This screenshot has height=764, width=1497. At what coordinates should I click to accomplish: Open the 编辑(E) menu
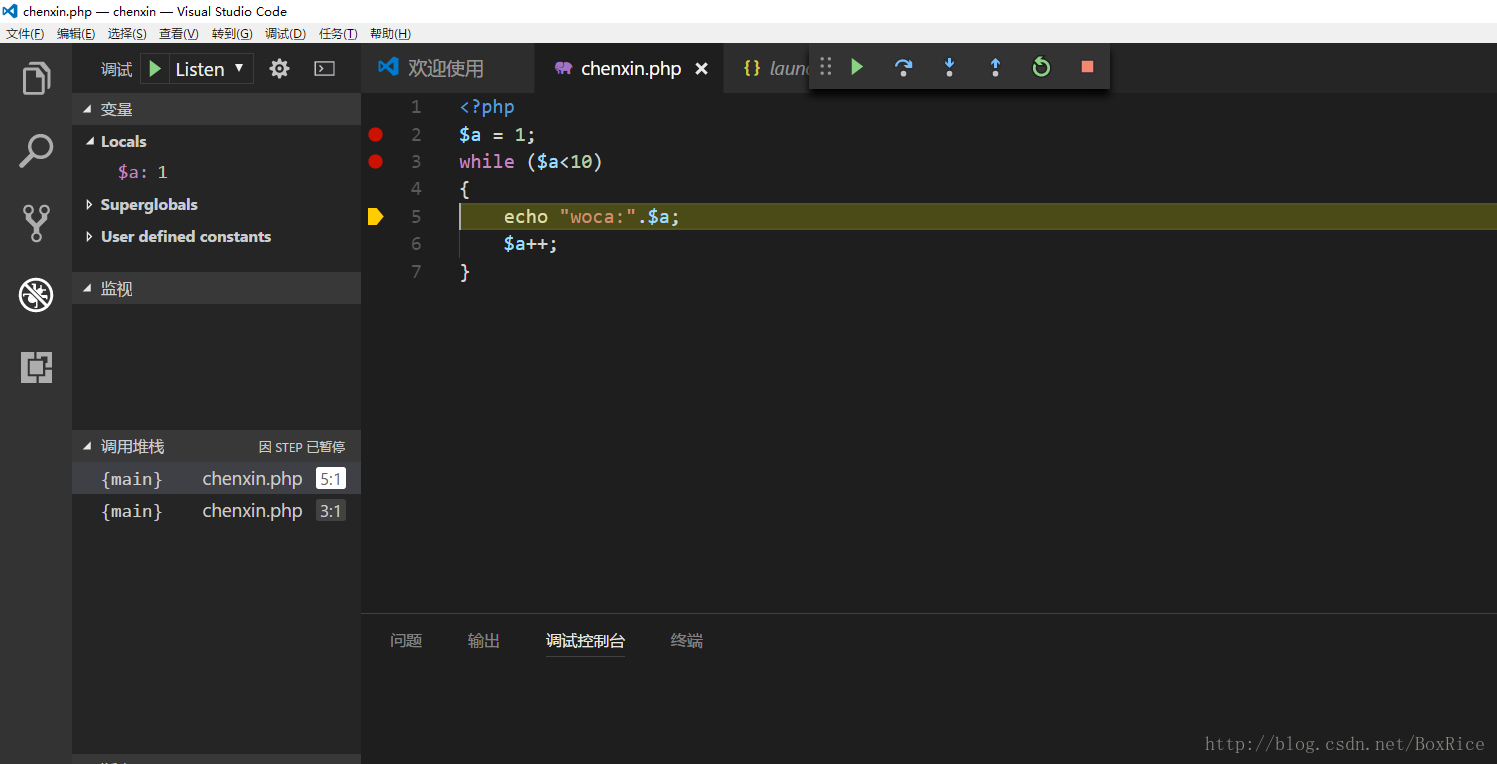point(76,34)
